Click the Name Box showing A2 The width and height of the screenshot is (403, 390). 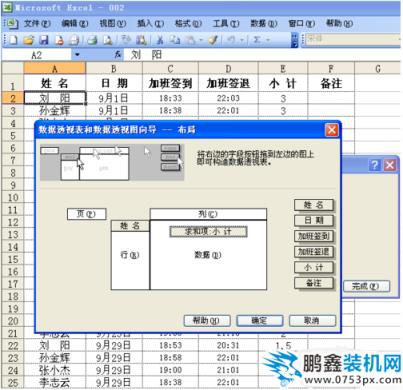(37, 55)
